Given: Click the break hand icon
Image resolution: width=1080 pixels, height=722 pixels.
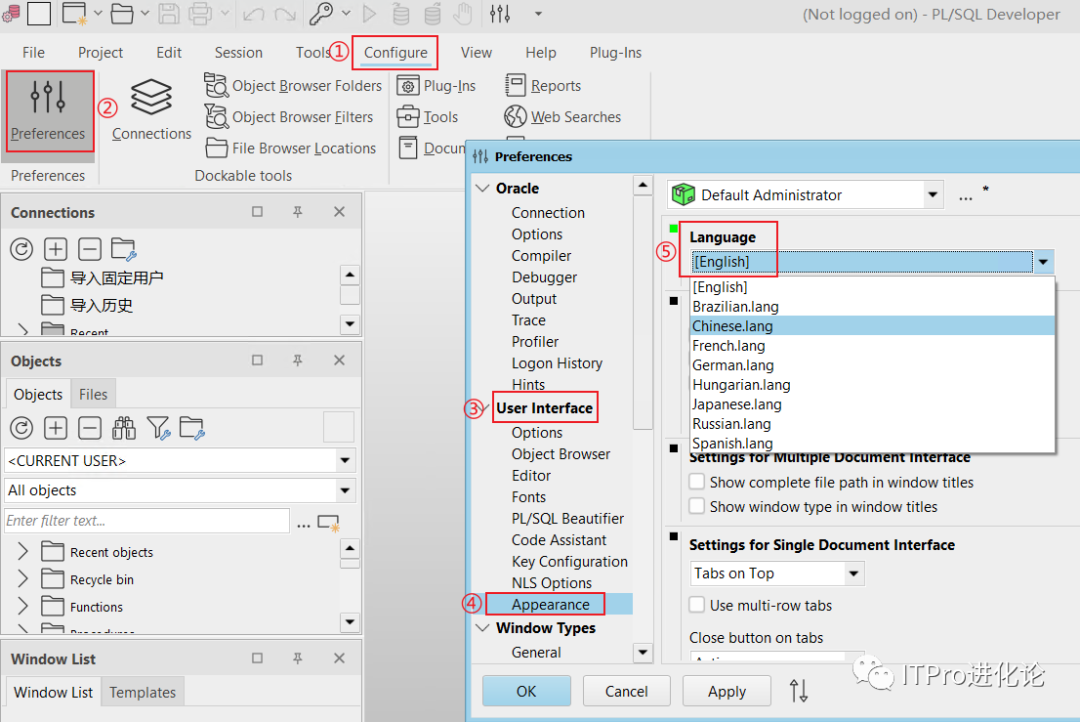Looking at the screenshot, I should [464, 13].
